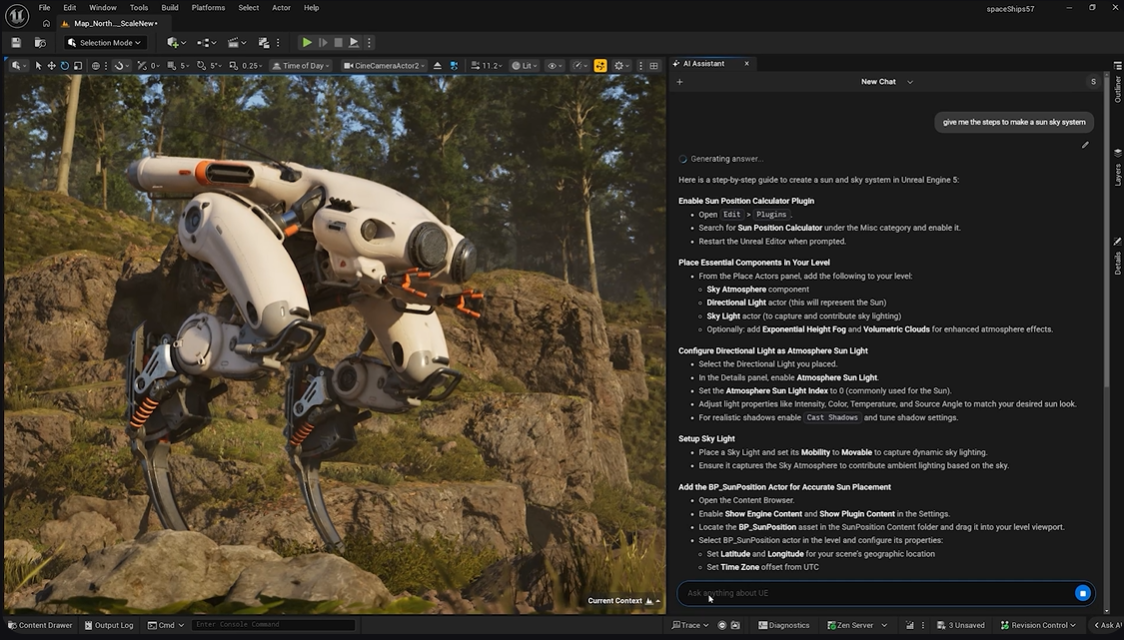1124x640 pixels.
Task: Focus the Enter Console Command field
Action: click(273, 625)
